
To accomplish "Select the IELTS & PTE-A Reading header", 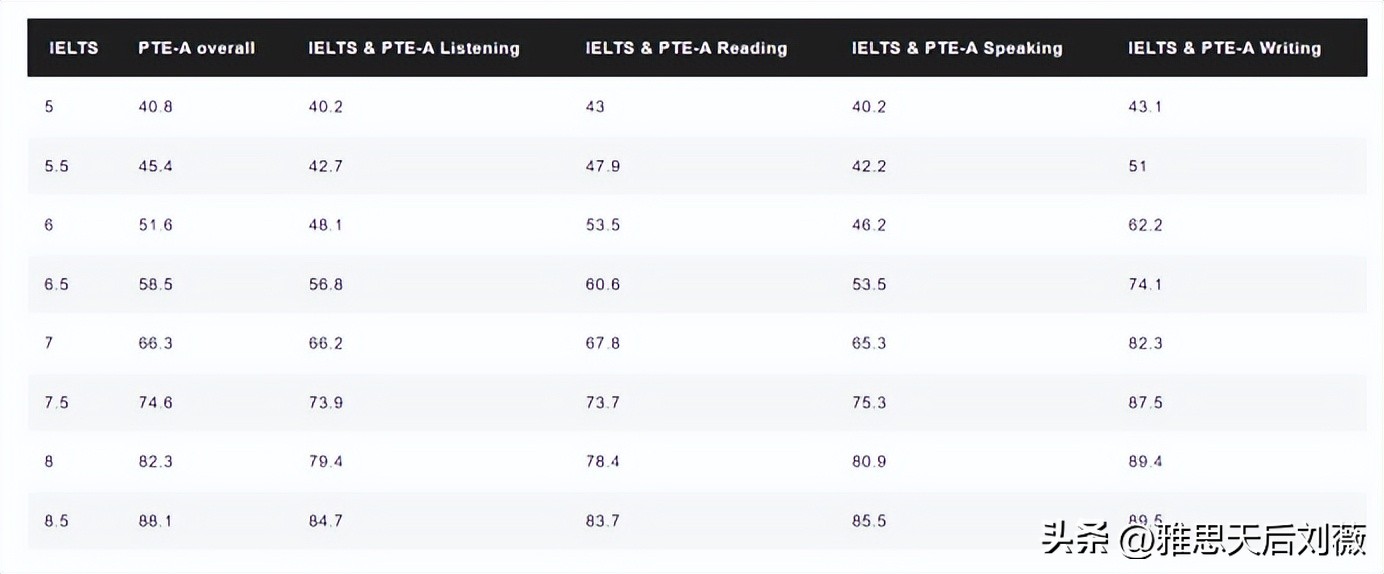I will point(686,48).
